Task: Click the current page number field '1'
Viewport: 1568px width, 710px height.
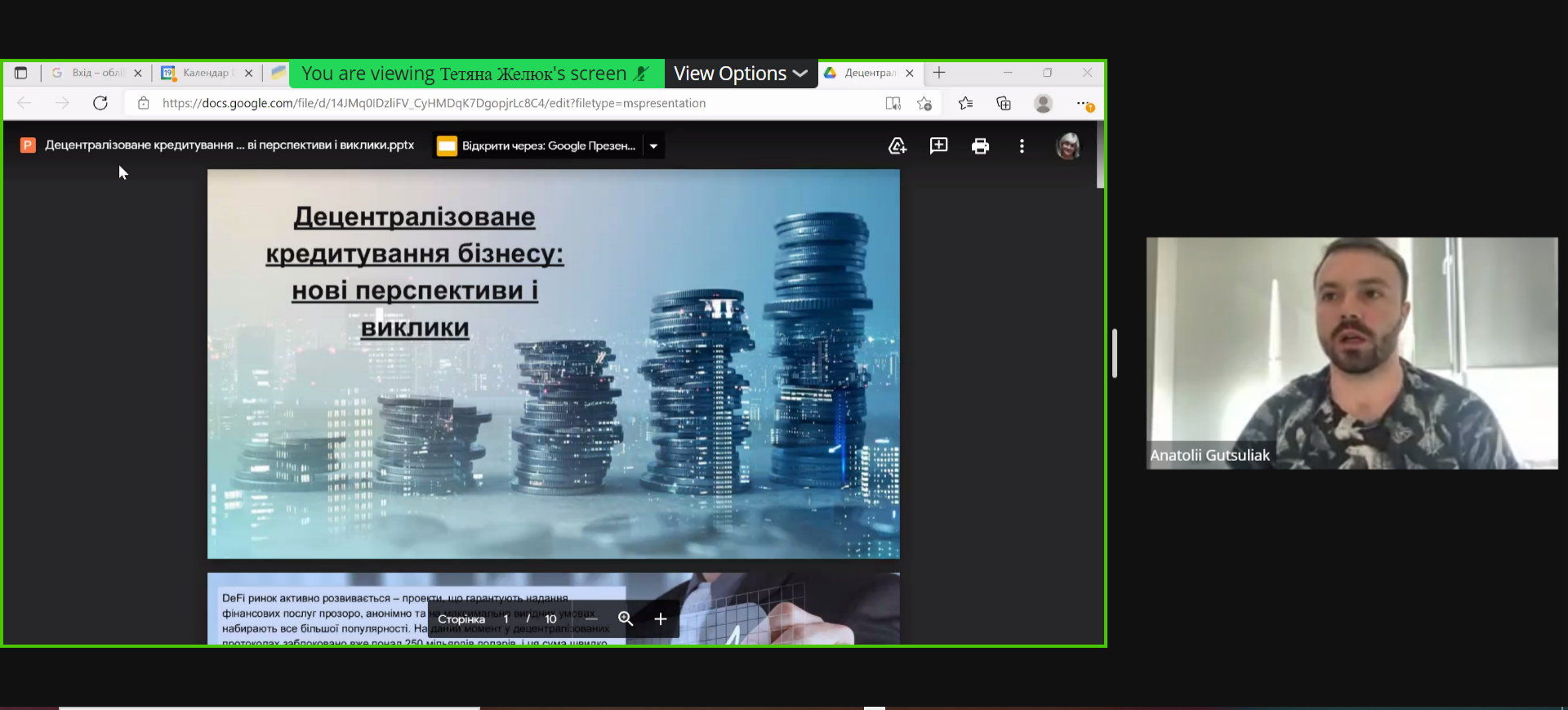Action: tap(506, 619)
